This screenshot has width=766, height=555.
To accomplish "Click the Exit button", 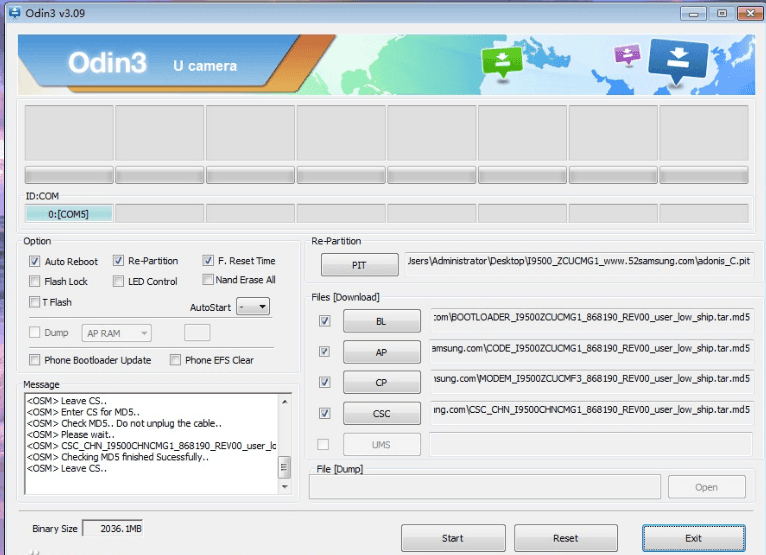I will [694, 538].
